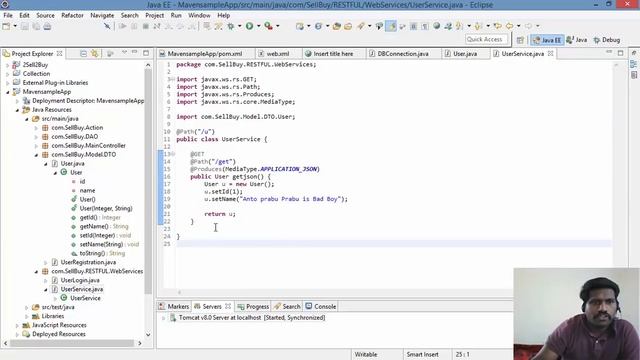
Task: Close the Project Explorer view tab
Action: coord(60,53)
